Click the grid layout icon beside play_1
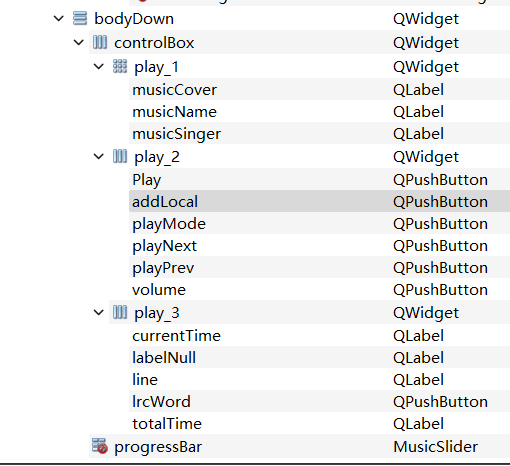This screenshot has width=510, height=466. 120,66
